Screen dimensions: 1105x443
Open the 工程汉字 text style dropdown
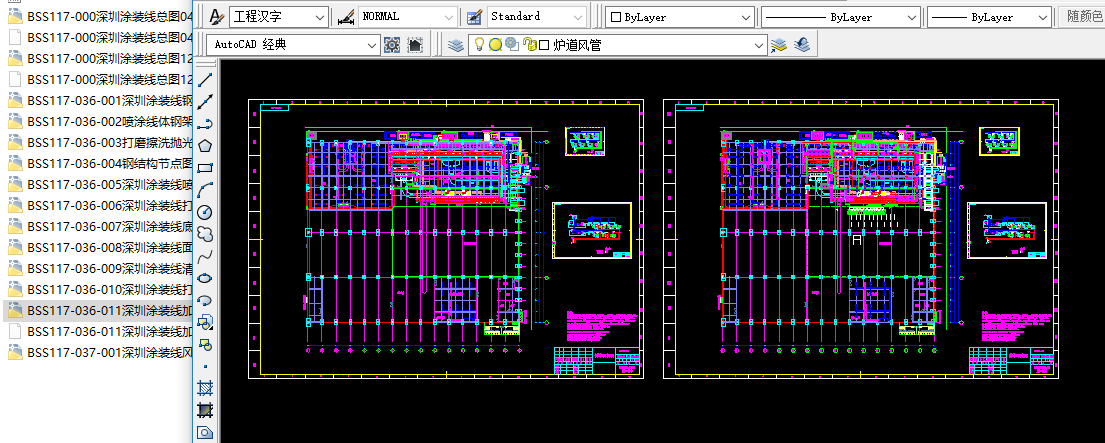pyautogui.click(x=279, y=16)
